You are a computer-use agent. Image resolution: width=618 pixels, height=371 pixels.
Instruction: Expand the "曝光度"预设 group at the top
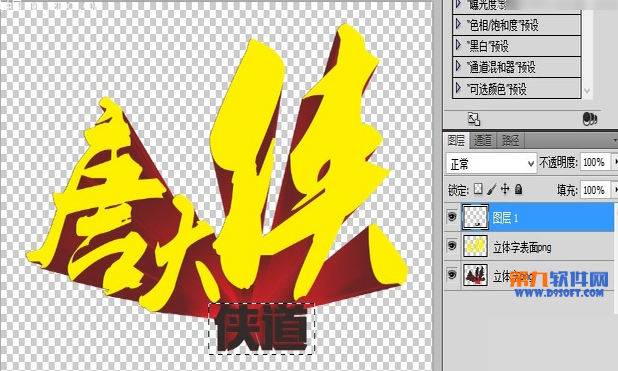(x=458, y=5)
